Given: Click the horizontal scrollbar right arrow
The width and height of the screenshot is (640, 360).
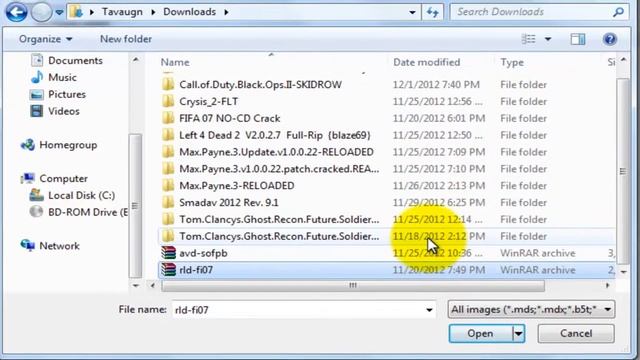Looking at the screenshot, I should click(608, 286).
